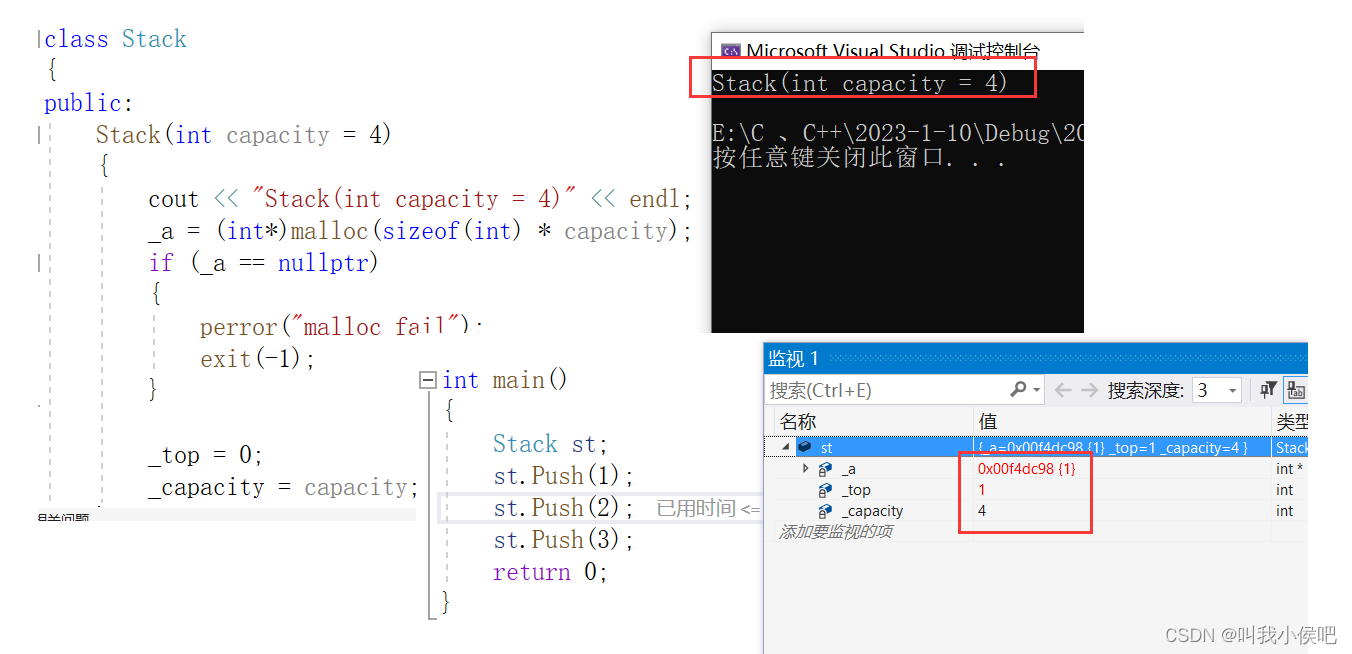Click the search magnifier icon in Watch 1
Screen dimensions: 1352x654
(1018, 390)
